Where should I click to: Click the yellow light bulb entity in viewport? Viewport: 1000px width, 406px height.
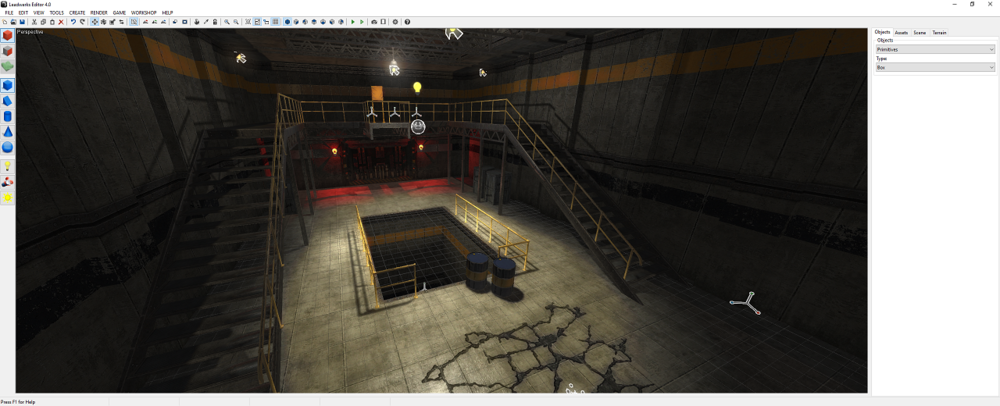(418, 87)
